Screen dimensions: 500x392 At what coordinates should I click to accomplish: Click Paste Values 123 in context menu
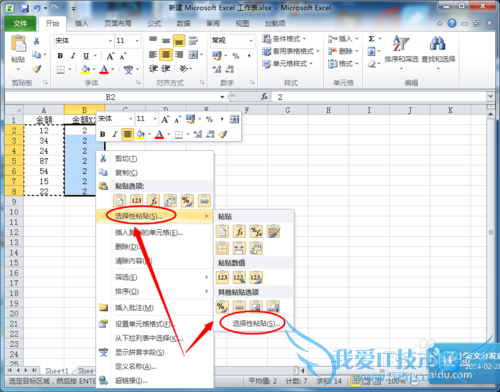click(x=136, y=200)
